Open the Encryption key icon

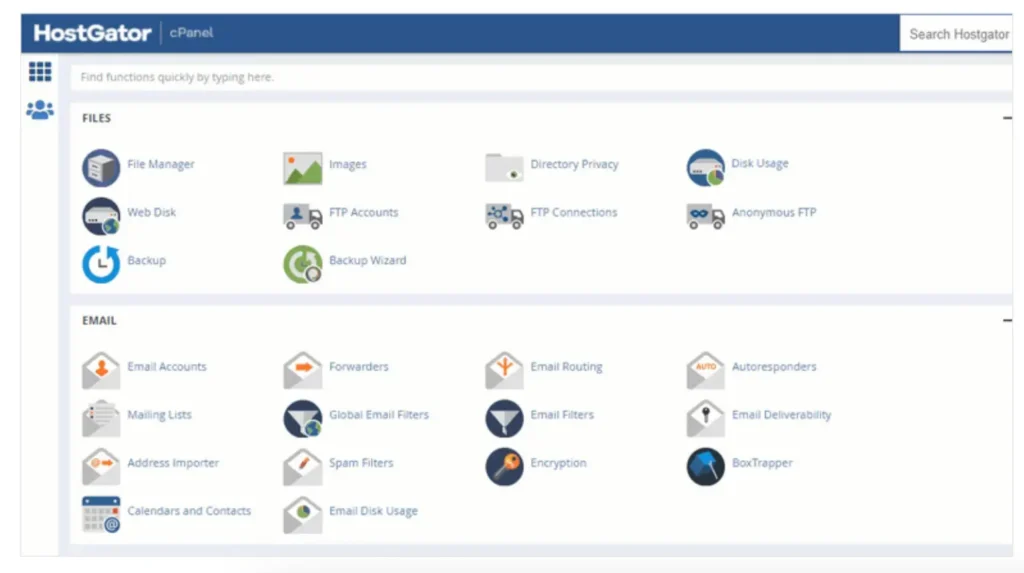coord(504,467)
